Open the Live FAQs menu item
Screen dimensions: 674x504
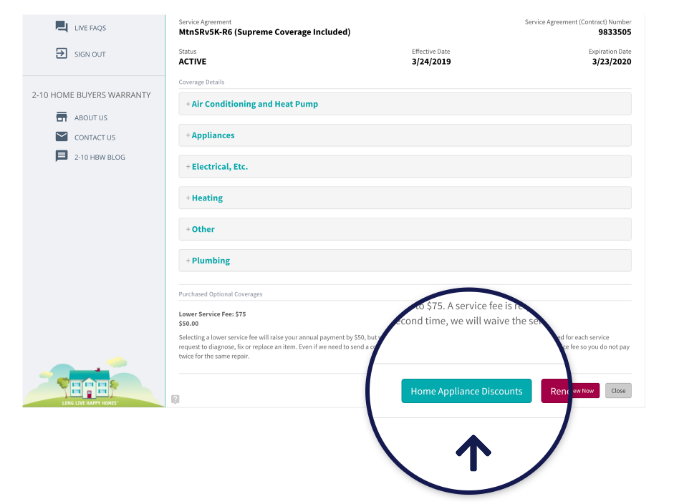90,27
